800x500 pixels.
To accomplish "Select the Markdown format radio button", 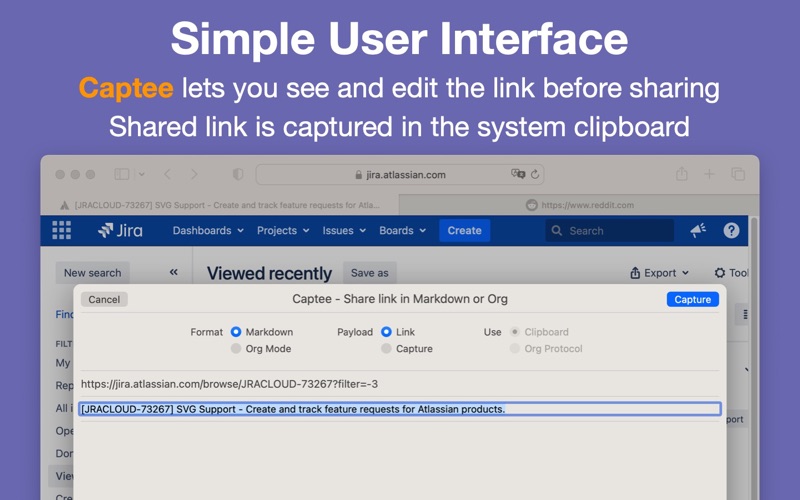I will tap(236, 332).
